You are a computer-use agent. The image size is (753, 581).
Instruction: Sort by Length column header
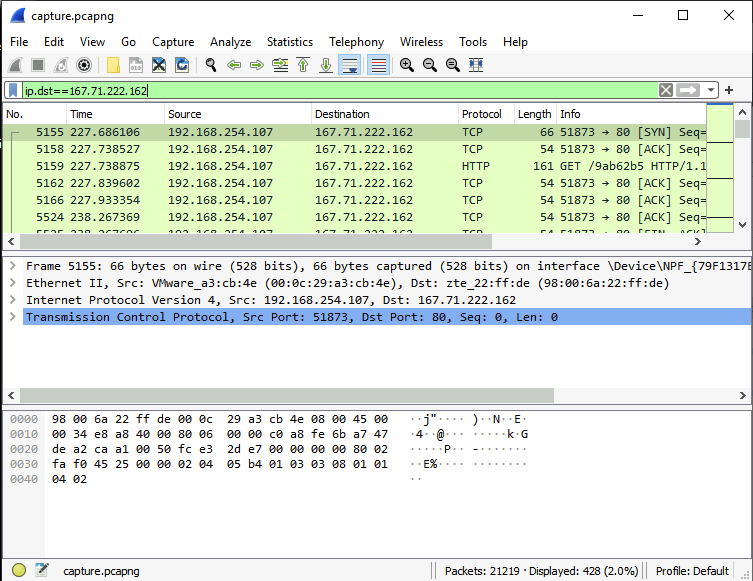(x=535, y=114)
